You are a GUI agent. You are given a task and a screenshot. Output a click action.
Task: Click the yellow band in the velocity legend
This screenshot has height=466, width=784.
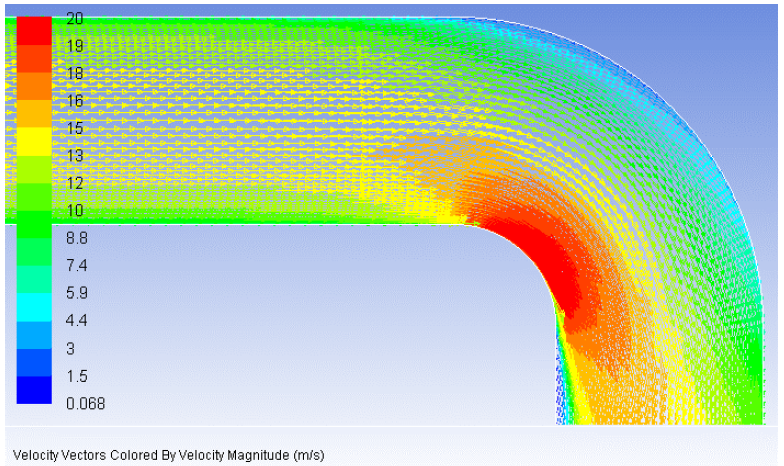pyautogui.click(x=34, y=142)
